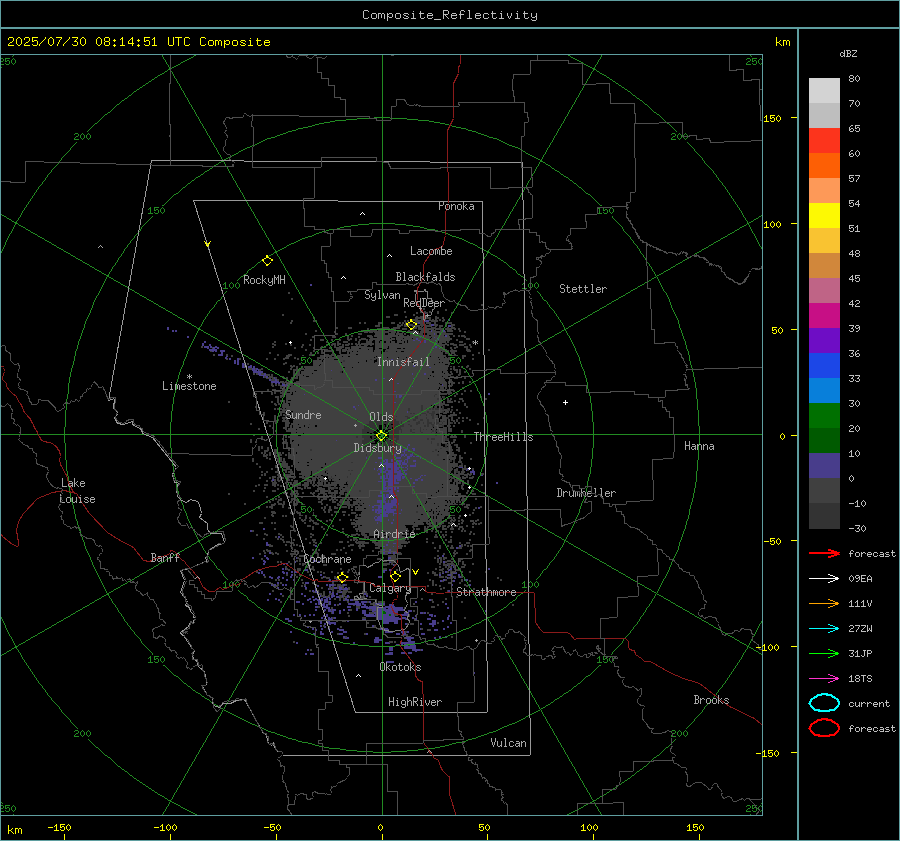The image size is (900, 841).
Task: Click the cyan 27ZW arrow in legend
Action: click(x=824, y=628)
